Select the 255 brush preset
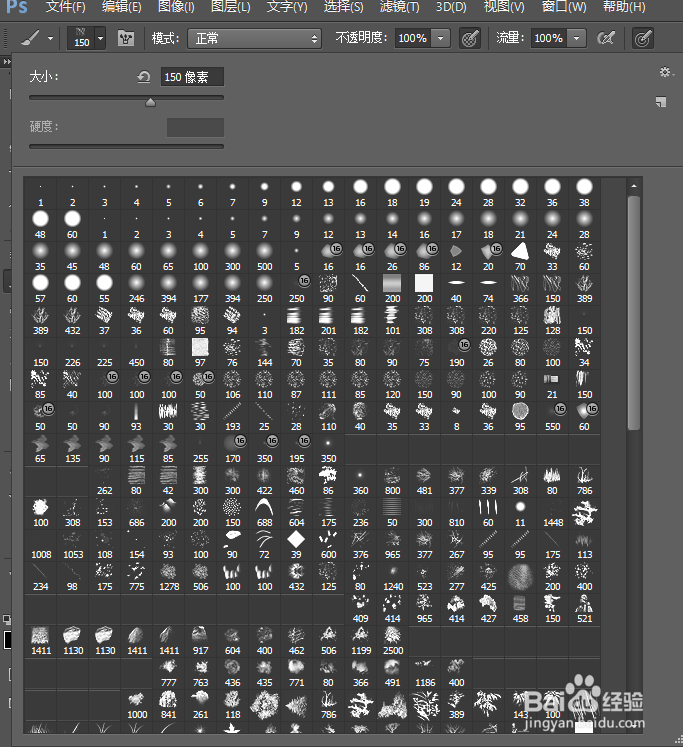 click(x=201, y=449)
